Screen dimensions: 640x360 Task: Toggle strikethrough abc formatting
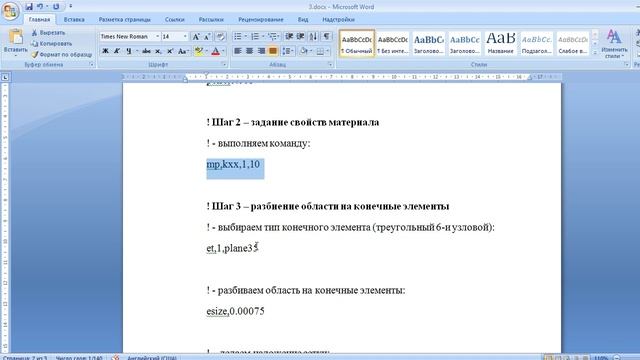147,51
